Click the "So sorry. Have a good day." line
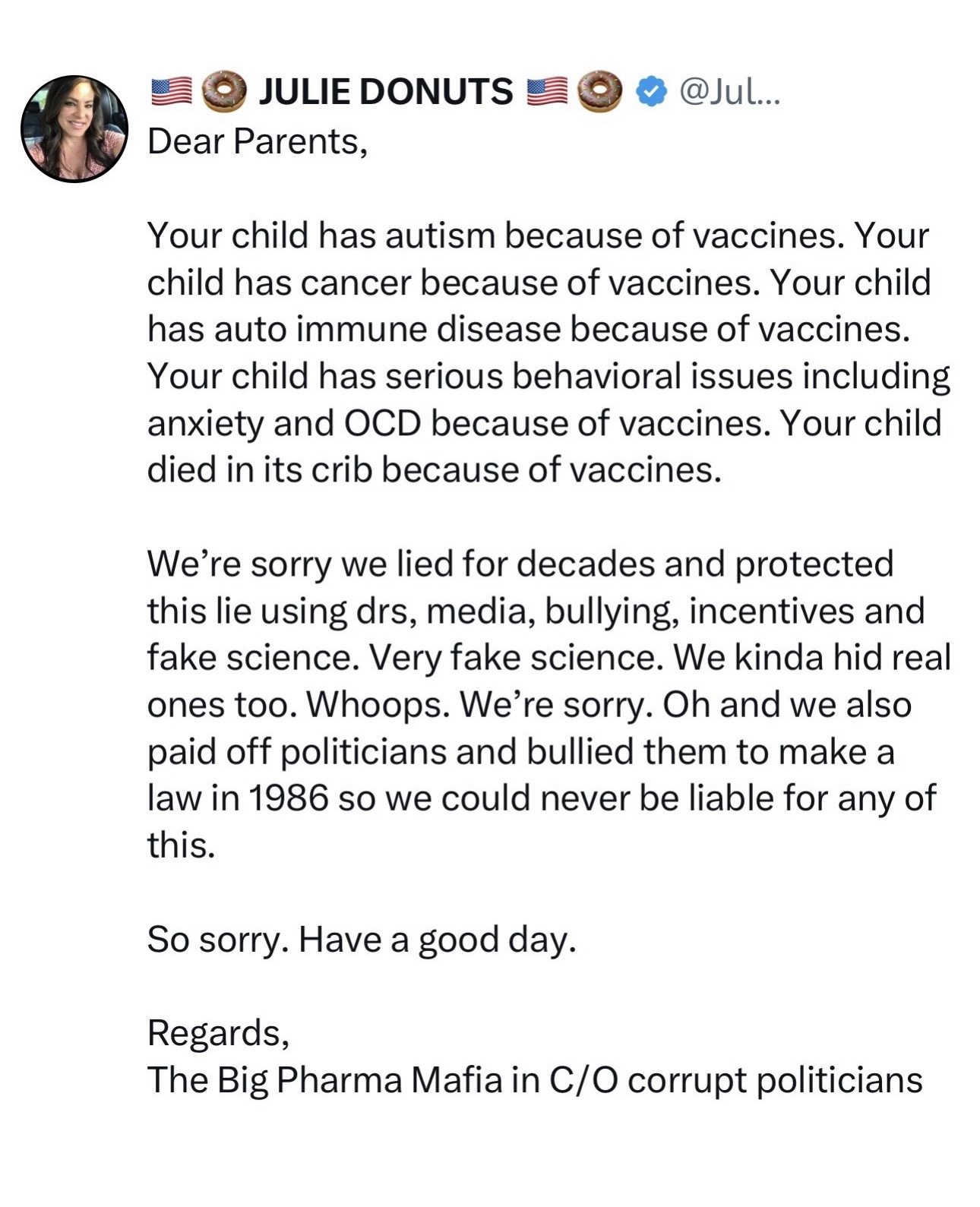Screen dimensions: 980x1207 (x=362, y=940)
